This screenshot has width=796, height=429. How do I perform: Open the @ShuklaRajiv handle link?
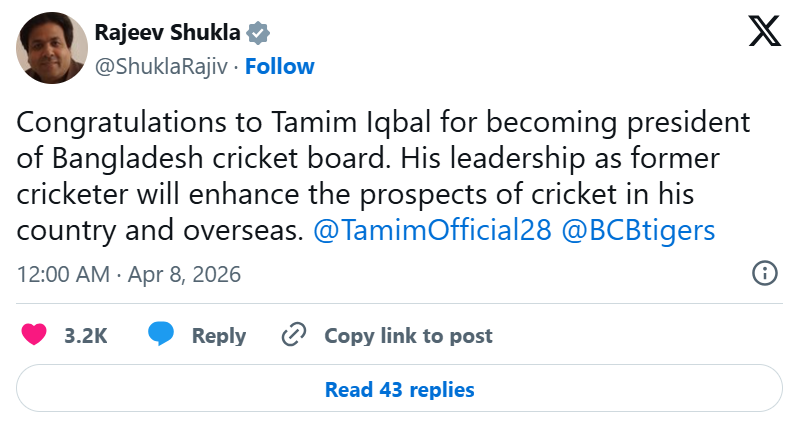[163, 66]
